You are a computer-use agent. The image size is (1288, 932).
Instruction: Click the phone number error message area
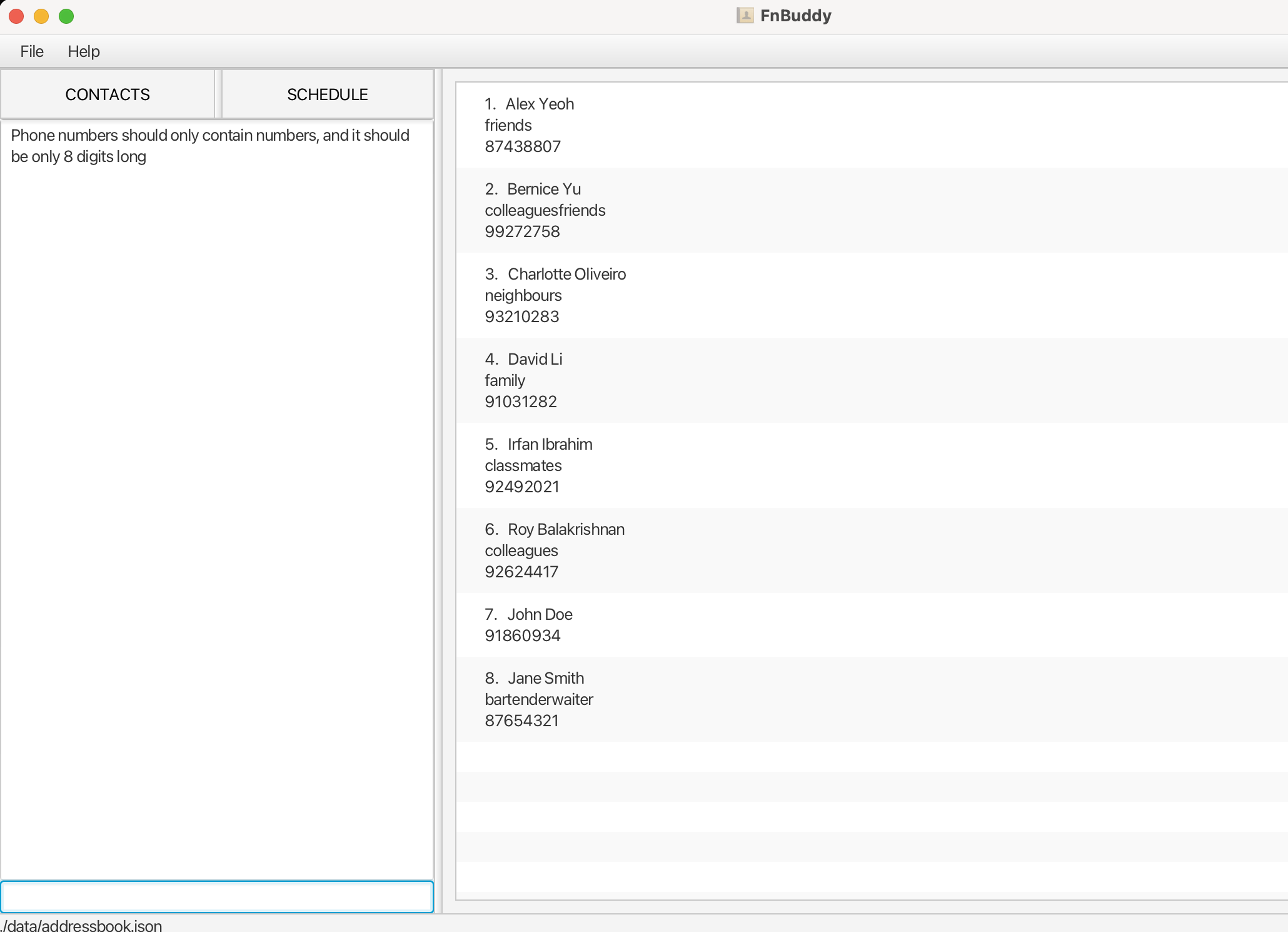210,146
